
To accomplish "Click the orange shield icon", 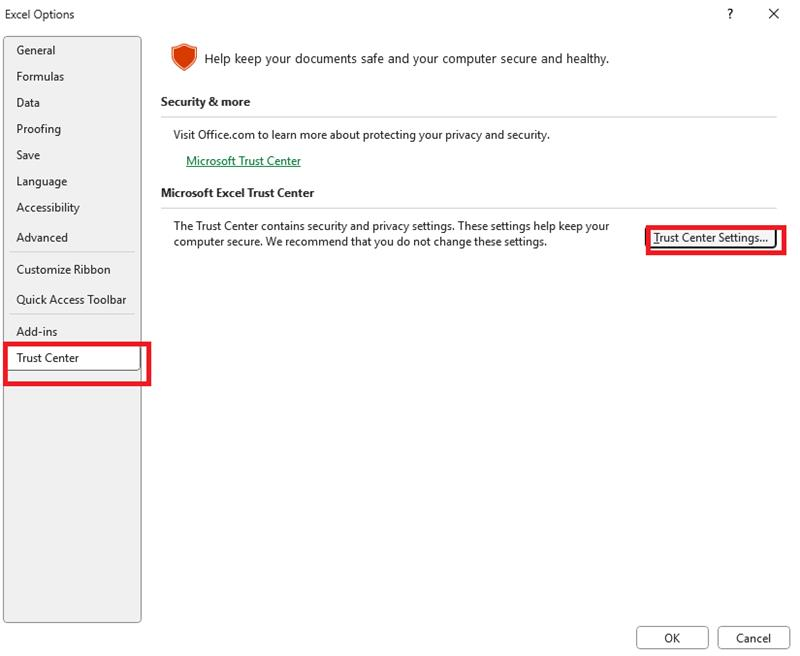I will pyautogui.click(x=184, y=57).
